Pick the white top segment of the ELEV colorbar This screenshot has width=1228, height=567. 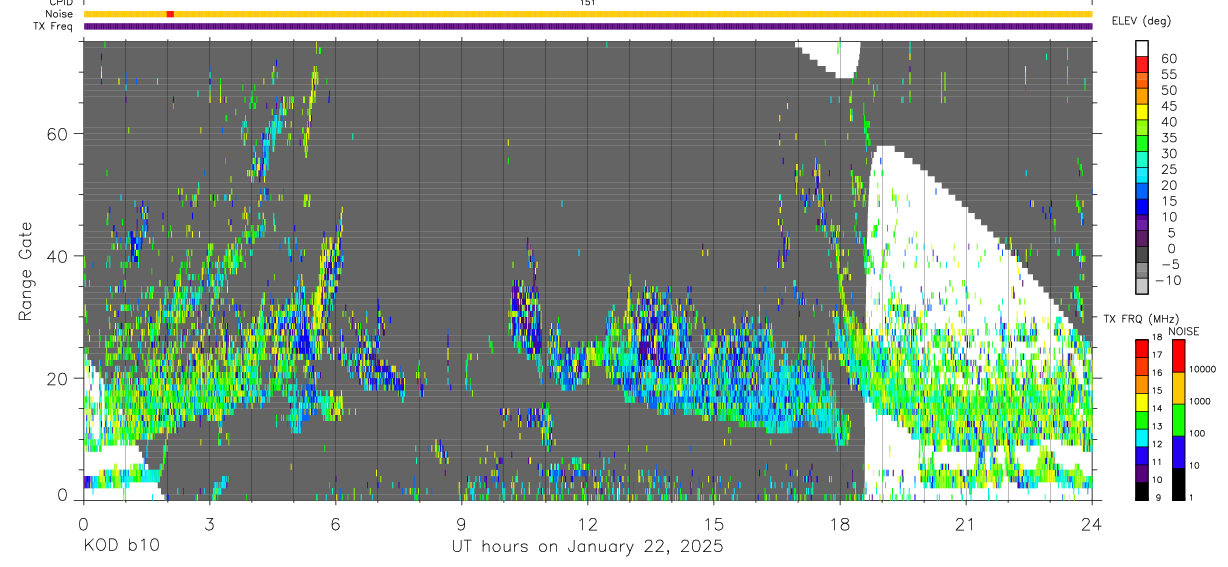[1142, 50]
